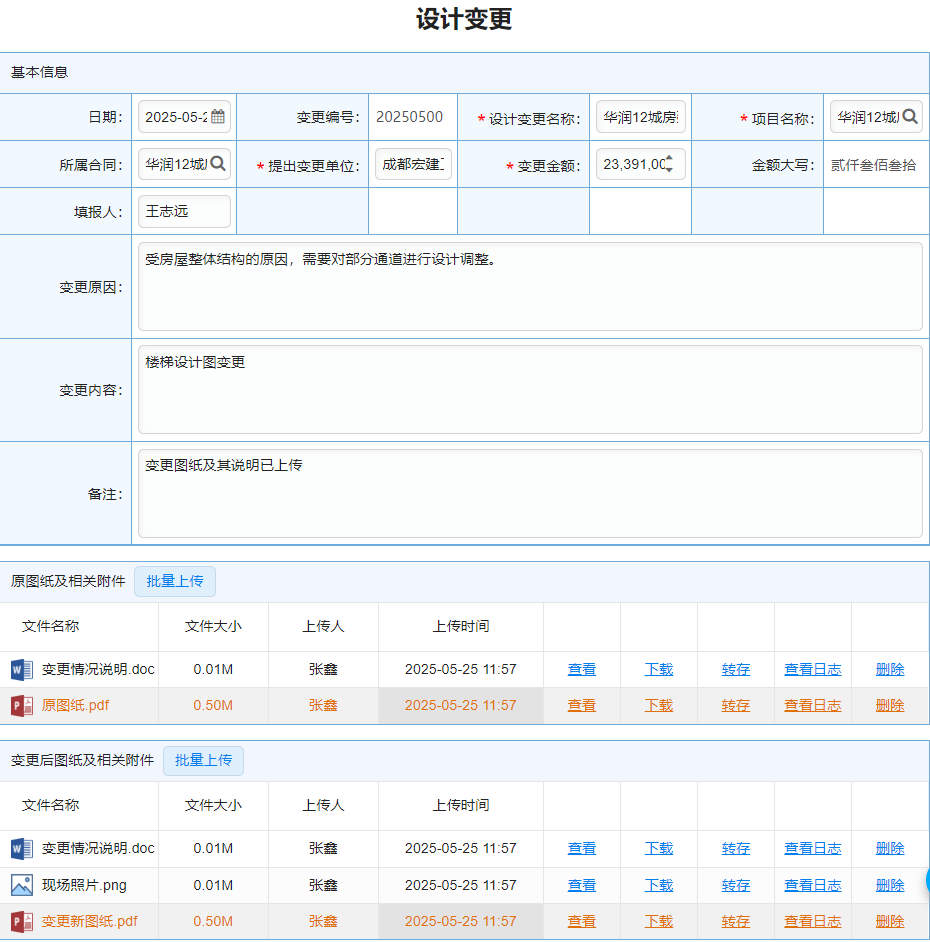Delete 原图纸.pdf using 删除 link

pos(890,705)
